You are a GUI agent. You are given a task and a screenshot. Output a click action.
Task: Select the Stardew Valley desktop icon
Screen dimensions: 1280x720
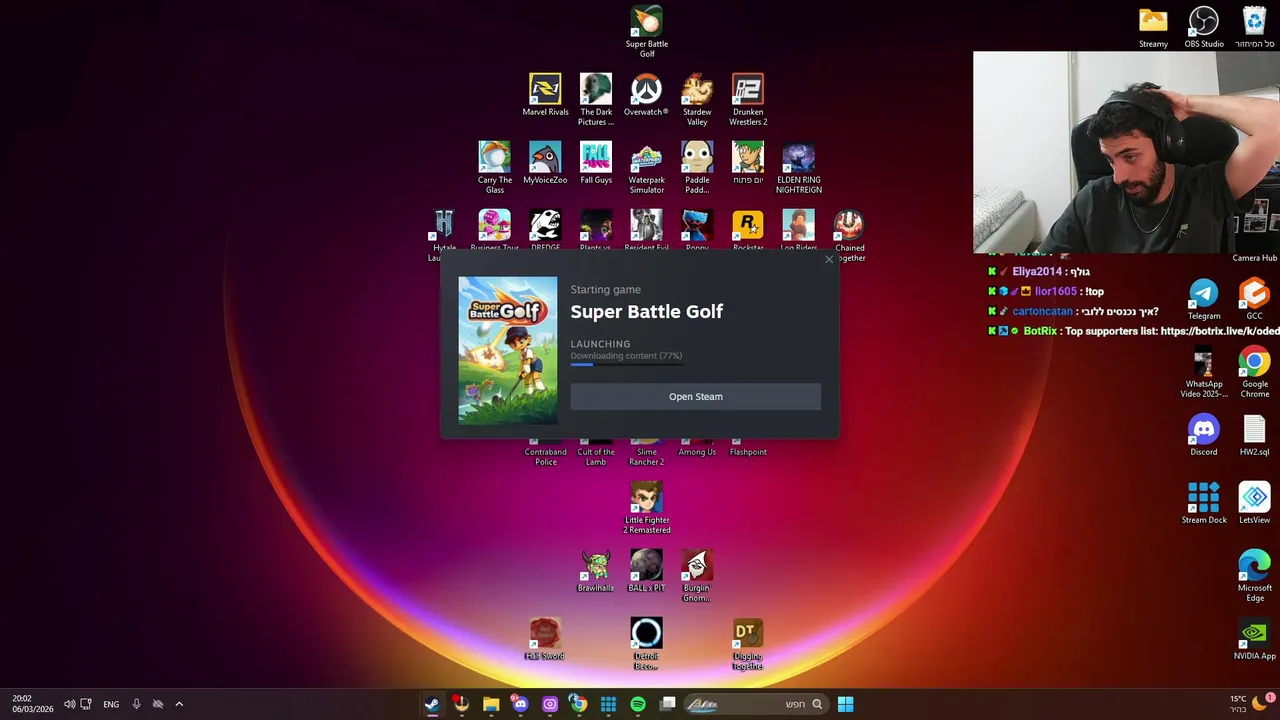coord(697,99)
